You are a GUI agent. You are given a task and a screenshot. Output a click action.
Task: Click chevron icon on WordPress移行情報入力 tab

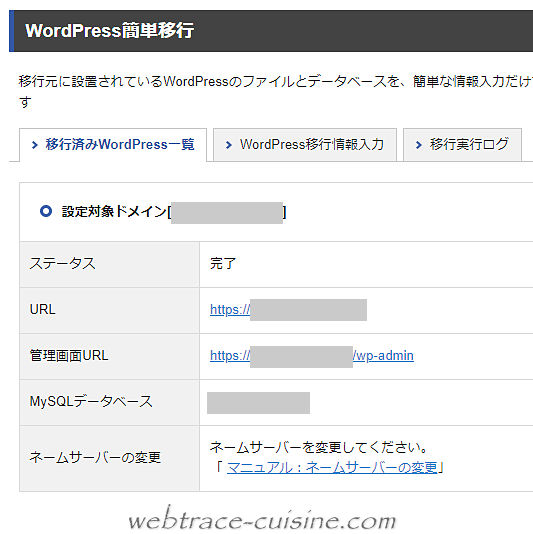click(229, 145)
